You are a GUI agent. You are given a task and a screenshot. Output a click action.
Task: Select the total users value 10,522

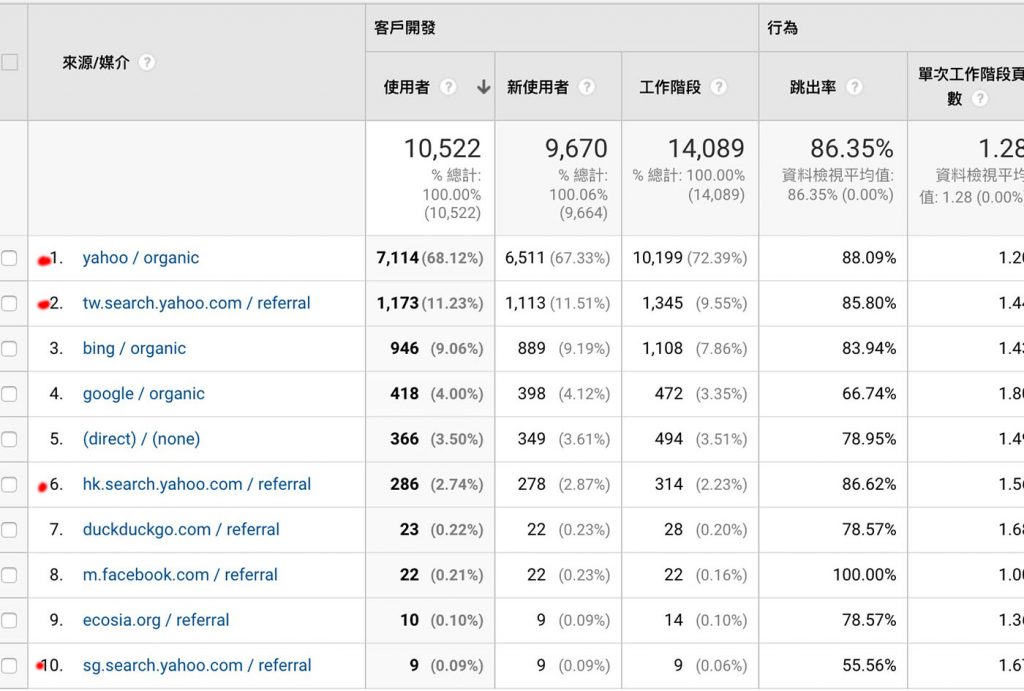tap(442, 148)
